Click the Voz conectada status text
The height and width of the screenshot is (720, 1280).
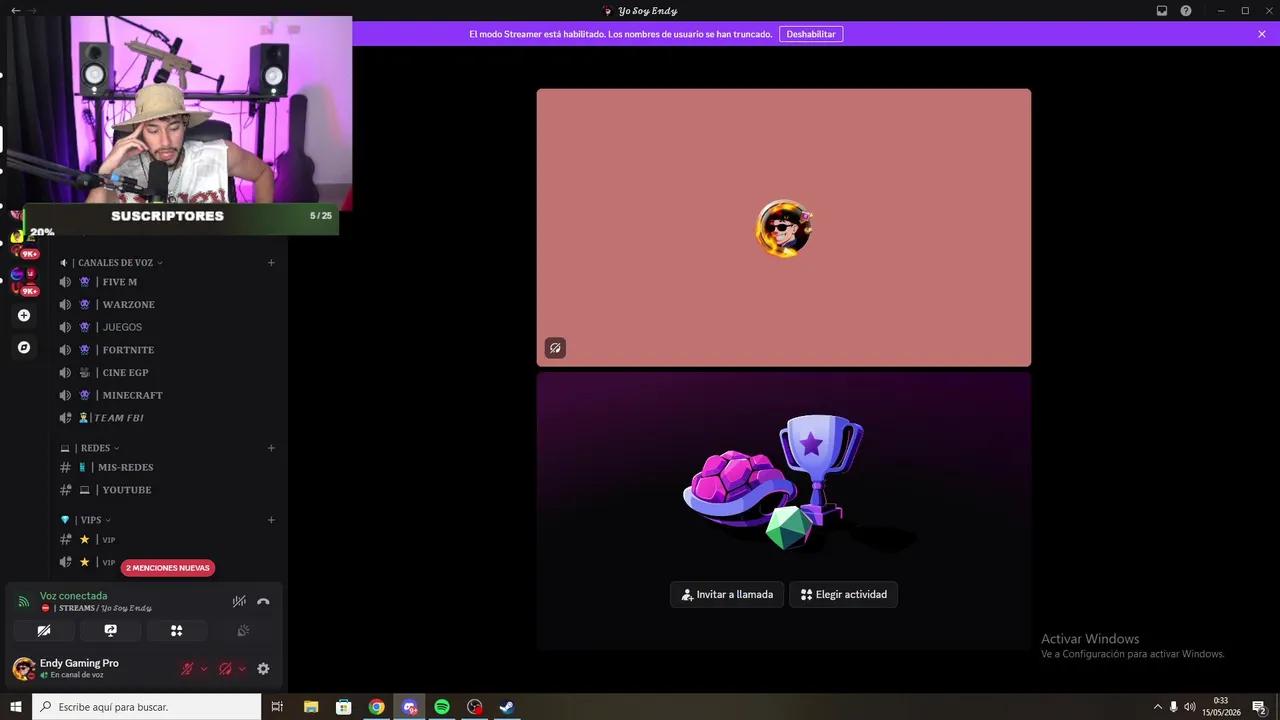[74, 596]
